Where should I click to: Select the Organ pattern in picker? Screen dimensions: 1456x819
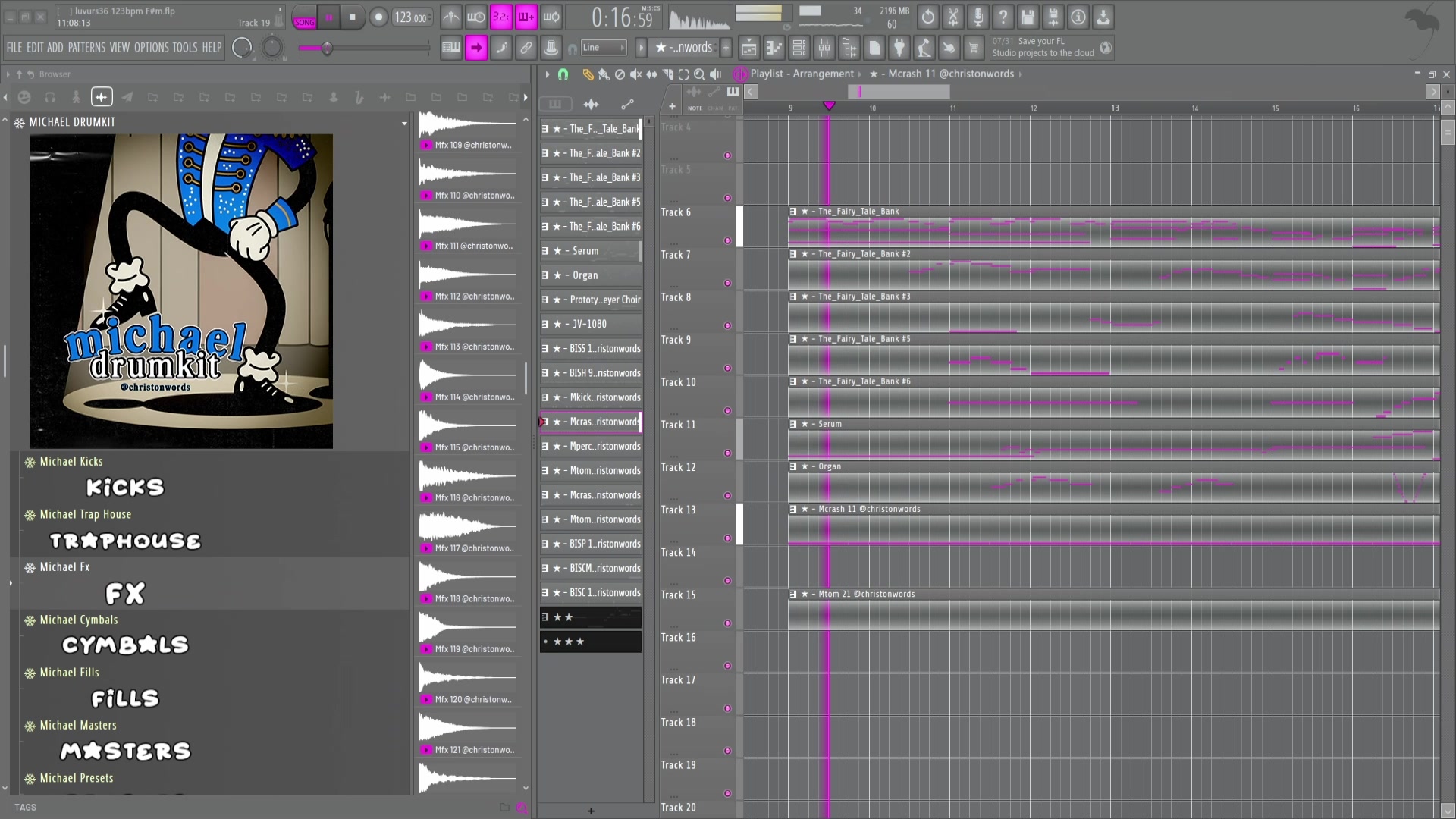point(591,275)
